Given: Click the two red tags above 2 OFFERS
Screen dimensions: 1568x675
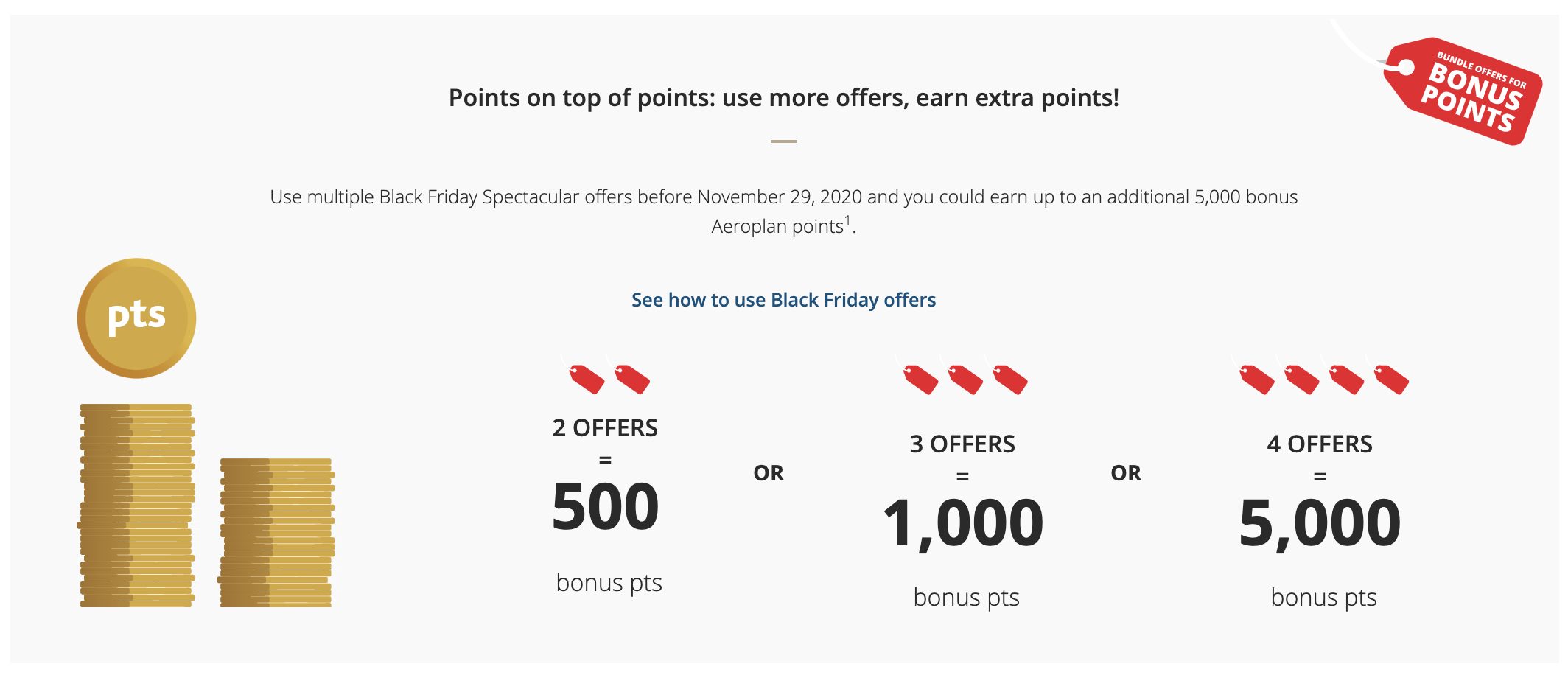Looking at the screenshot, I should [609, 379].
